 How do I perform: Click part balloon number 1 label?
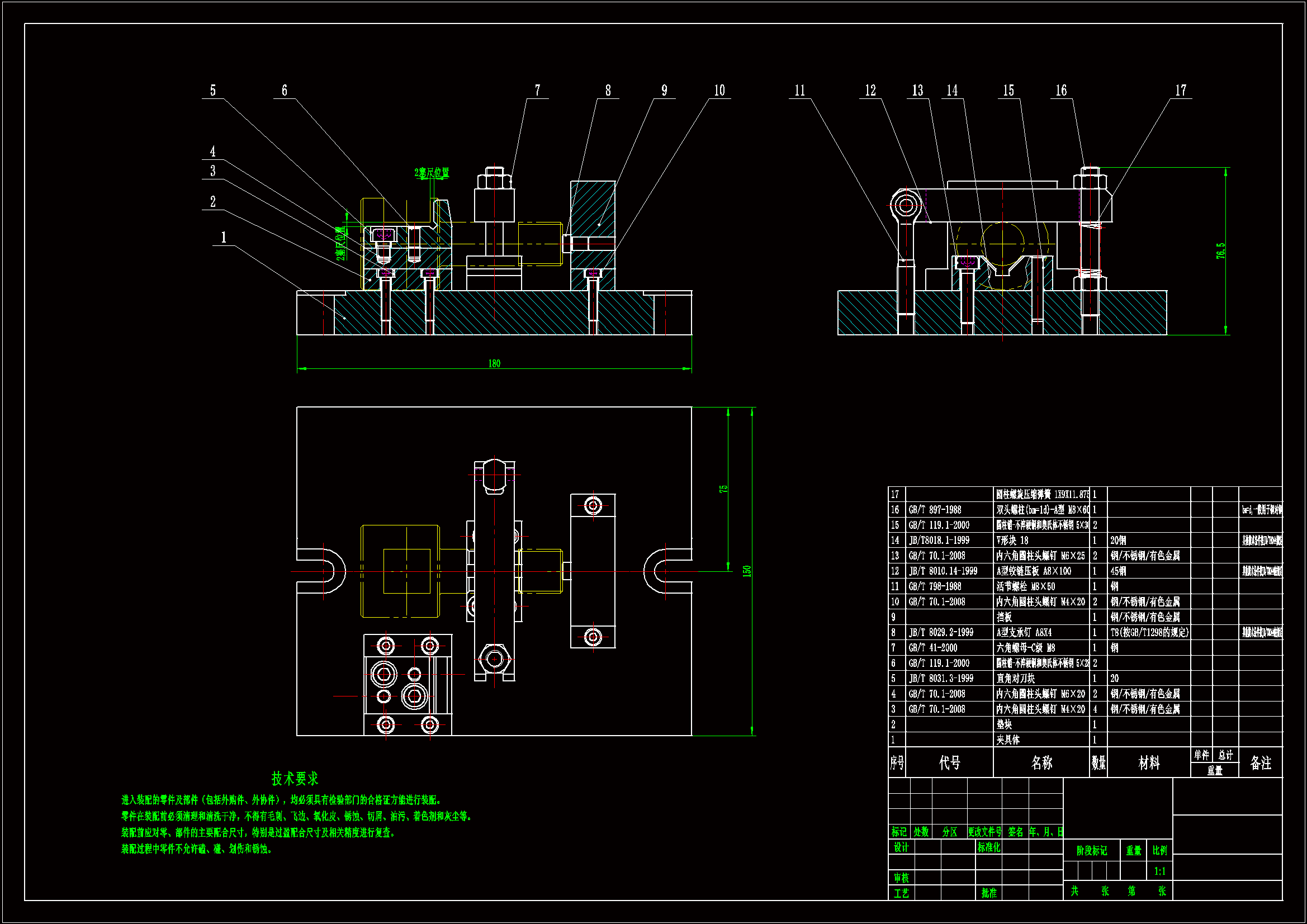coord(224,238)
